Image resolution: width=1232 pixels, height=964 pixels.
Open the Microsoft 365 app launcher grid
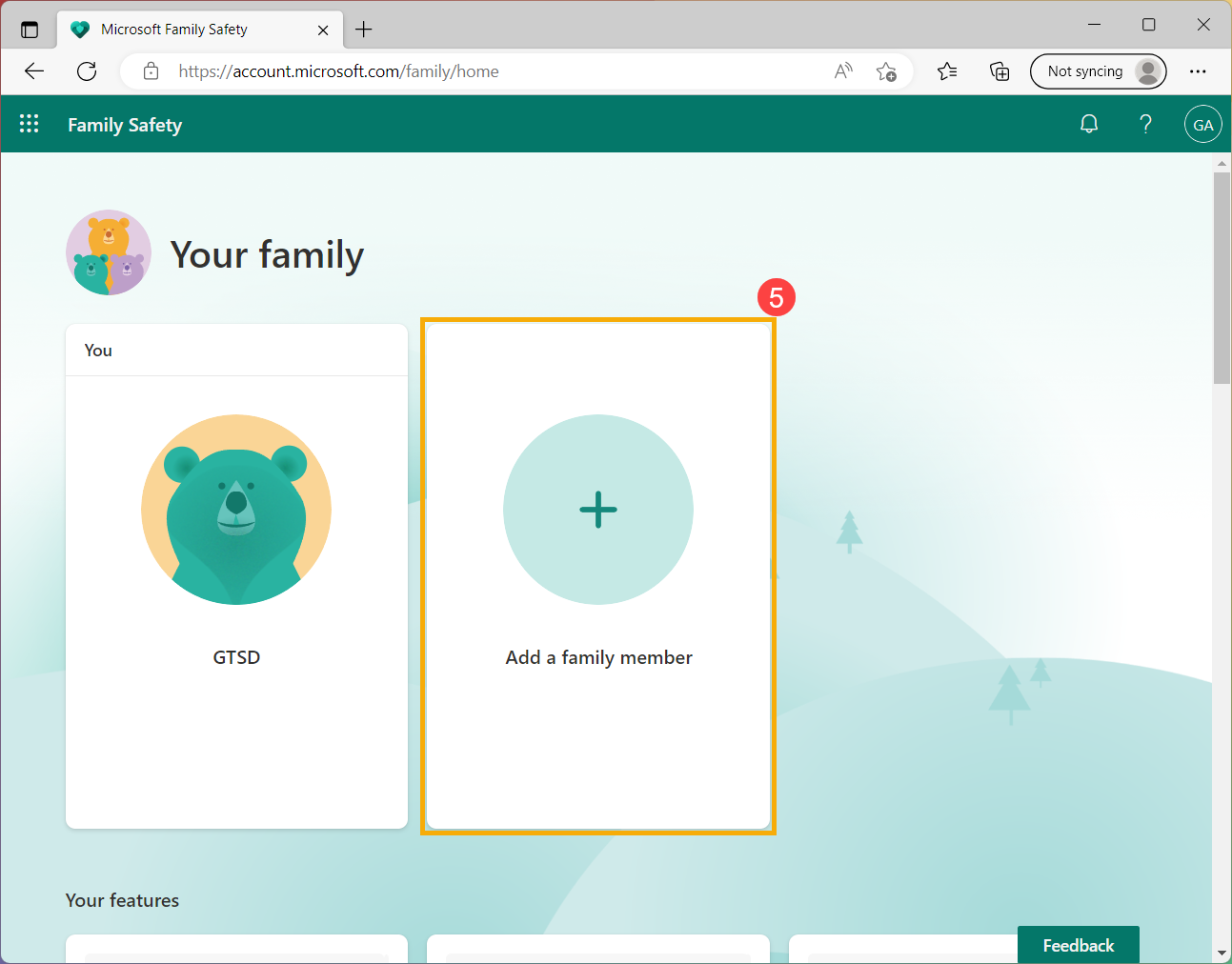[29, 124]
